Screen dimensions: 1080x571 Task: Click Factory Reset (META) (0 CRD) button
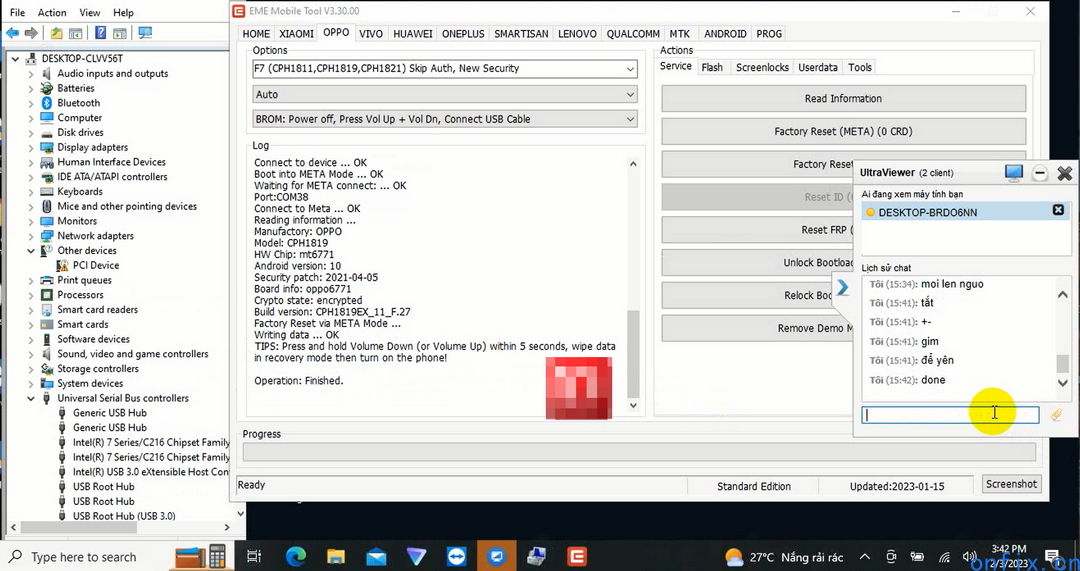coord(843,131)
